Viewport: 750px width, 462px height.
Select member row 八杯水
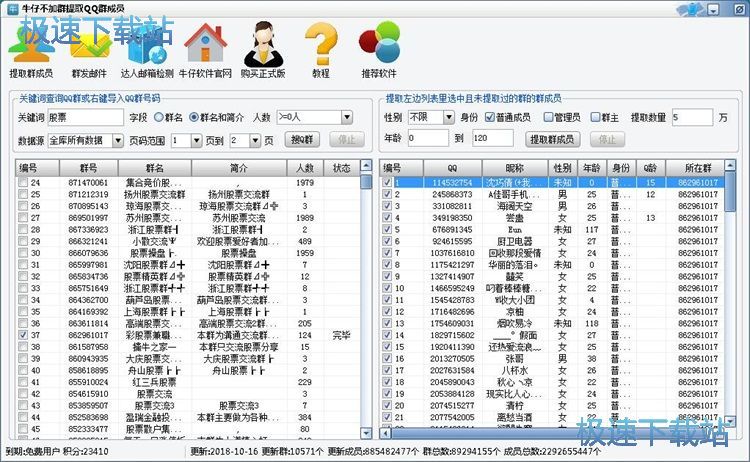[552, 371]
